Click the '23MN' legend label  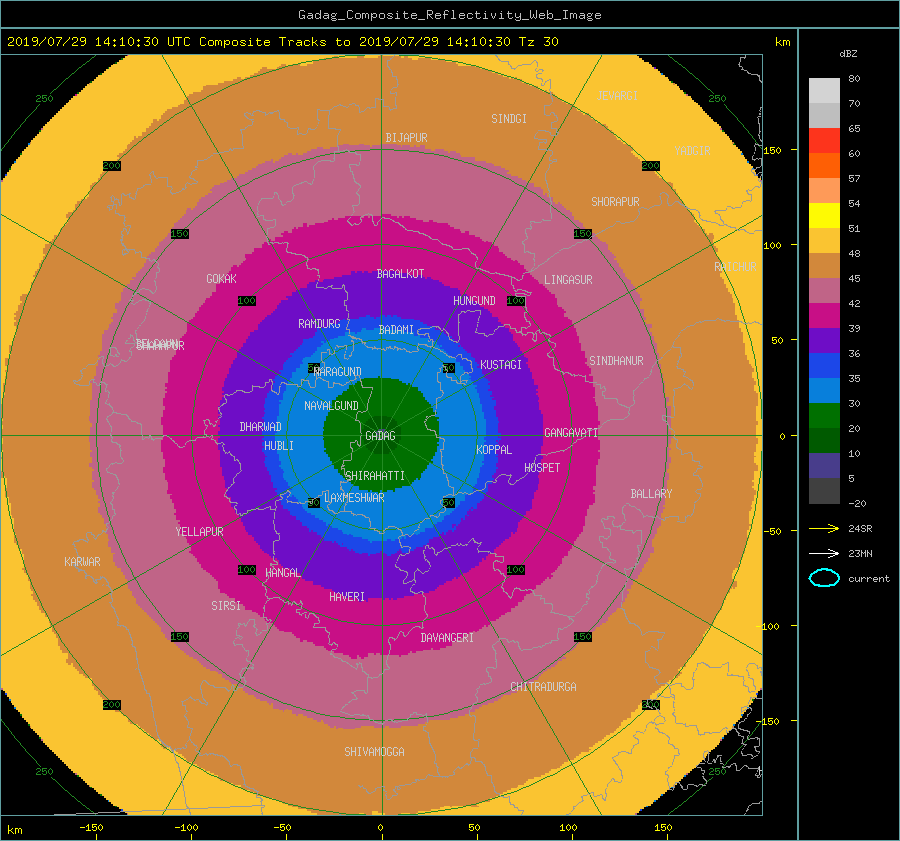click(860, 553)
